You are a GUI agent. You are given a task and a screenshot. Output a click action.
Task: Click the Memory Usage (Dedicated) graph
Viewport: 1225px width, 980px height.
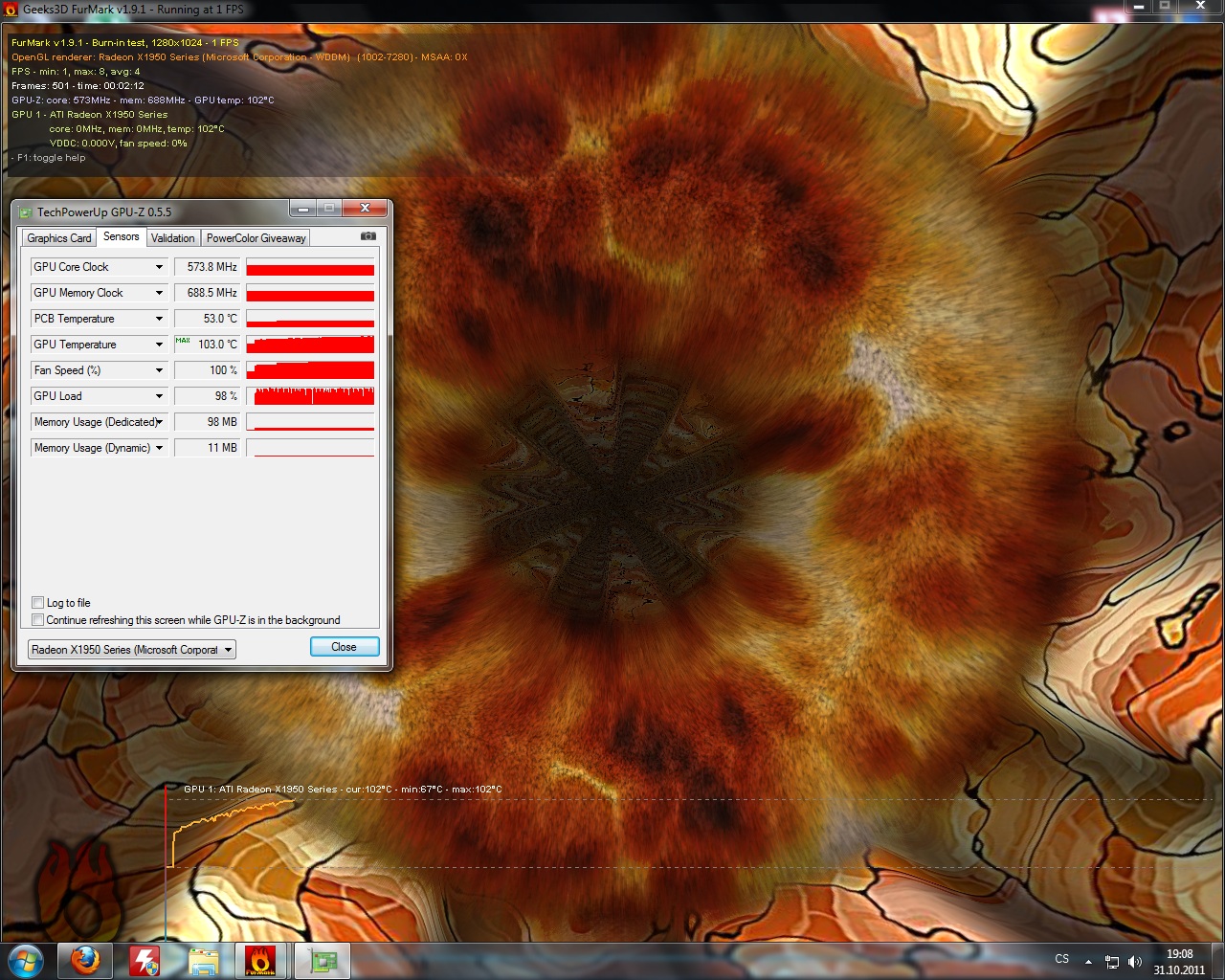click(310, 422)
